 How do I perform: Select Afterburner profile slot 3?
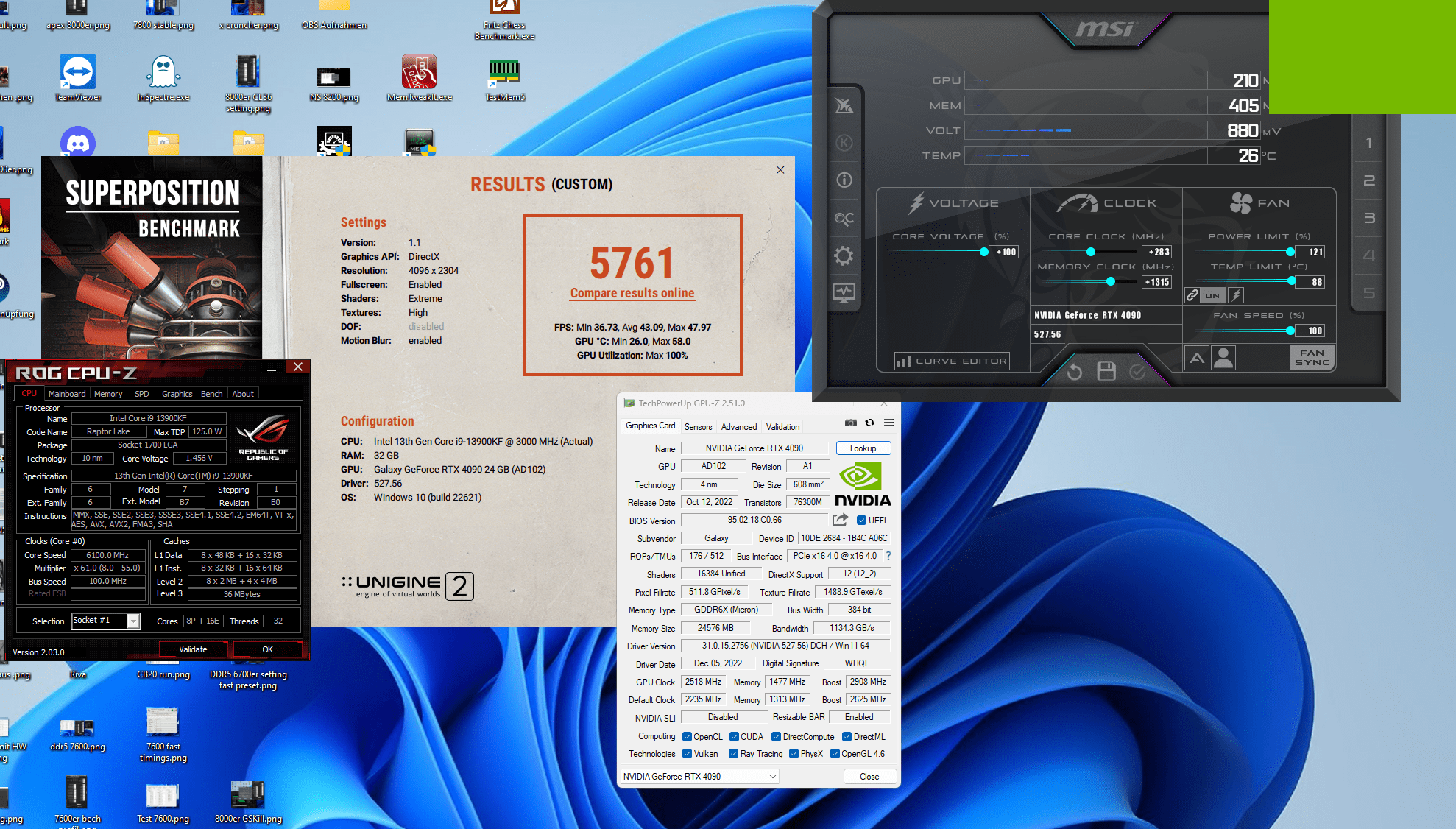point(1368,218)
